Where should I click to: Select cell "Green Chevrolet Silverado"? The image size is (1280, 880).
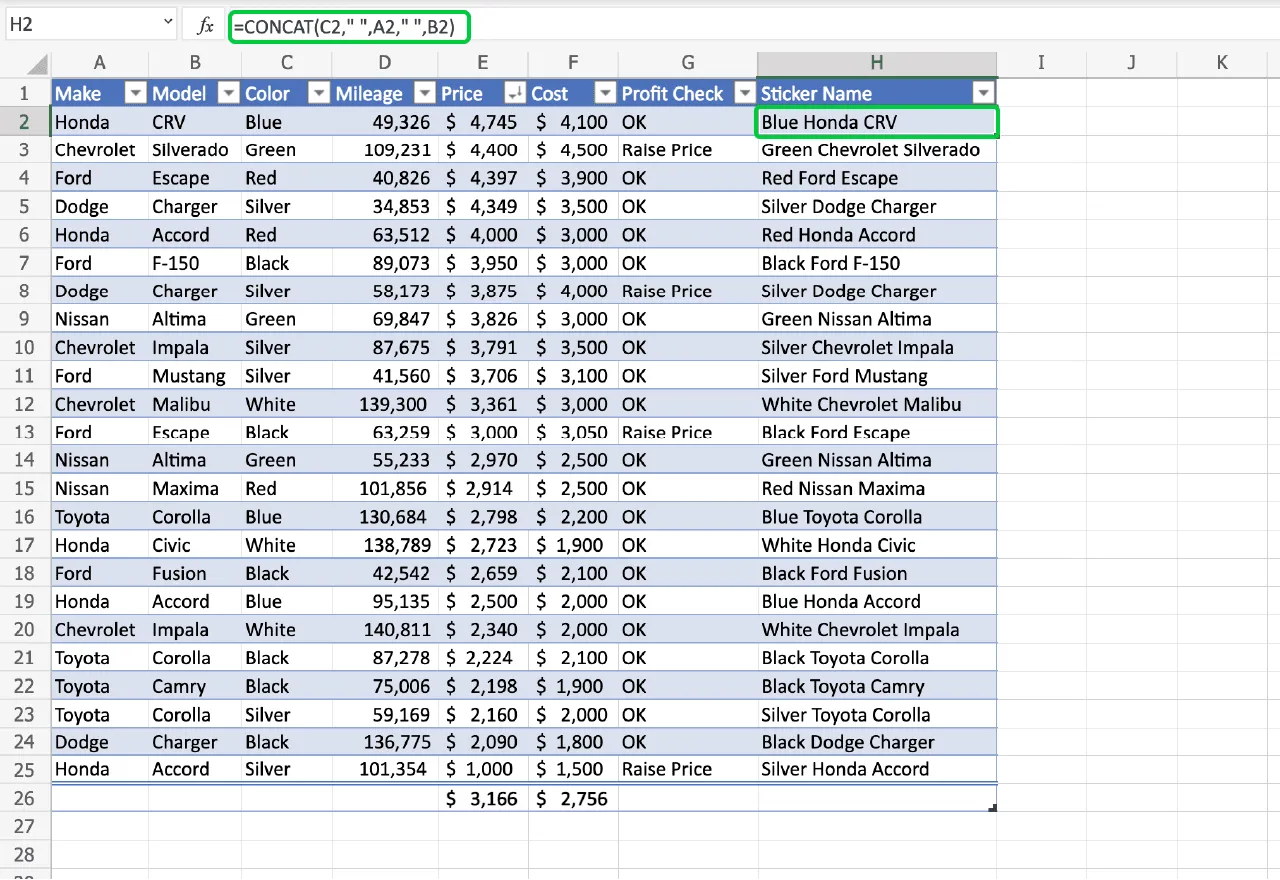pyautogui.click(x=877, y=150)
